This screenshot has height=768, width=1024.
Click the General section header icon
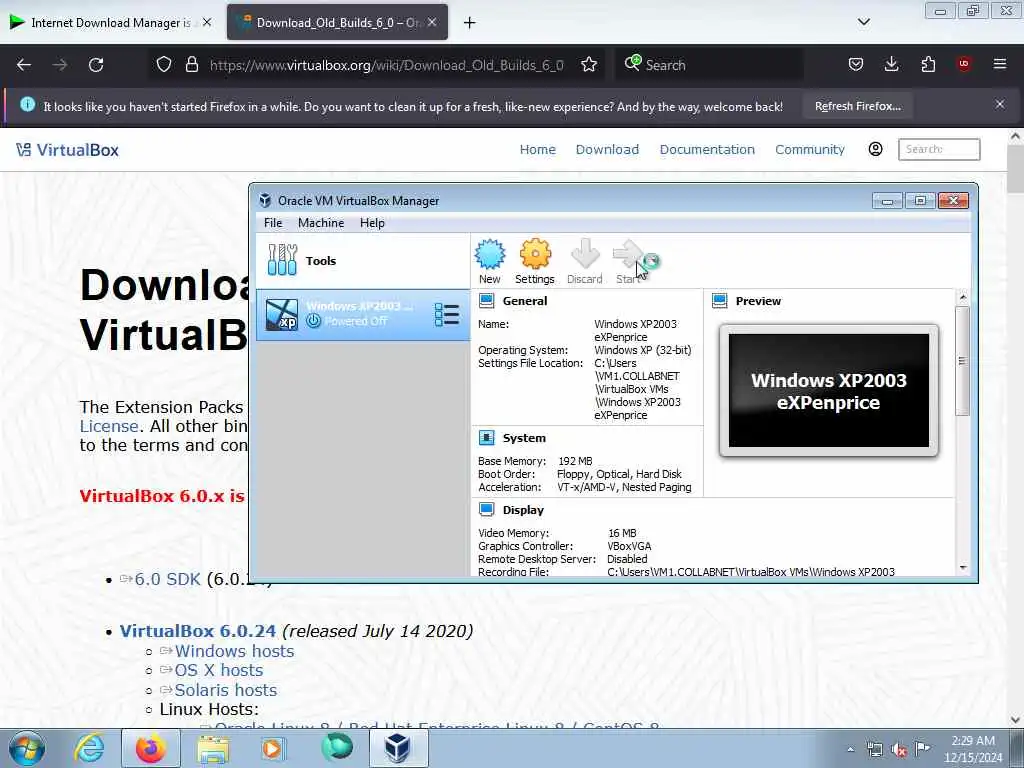[487, 300]
